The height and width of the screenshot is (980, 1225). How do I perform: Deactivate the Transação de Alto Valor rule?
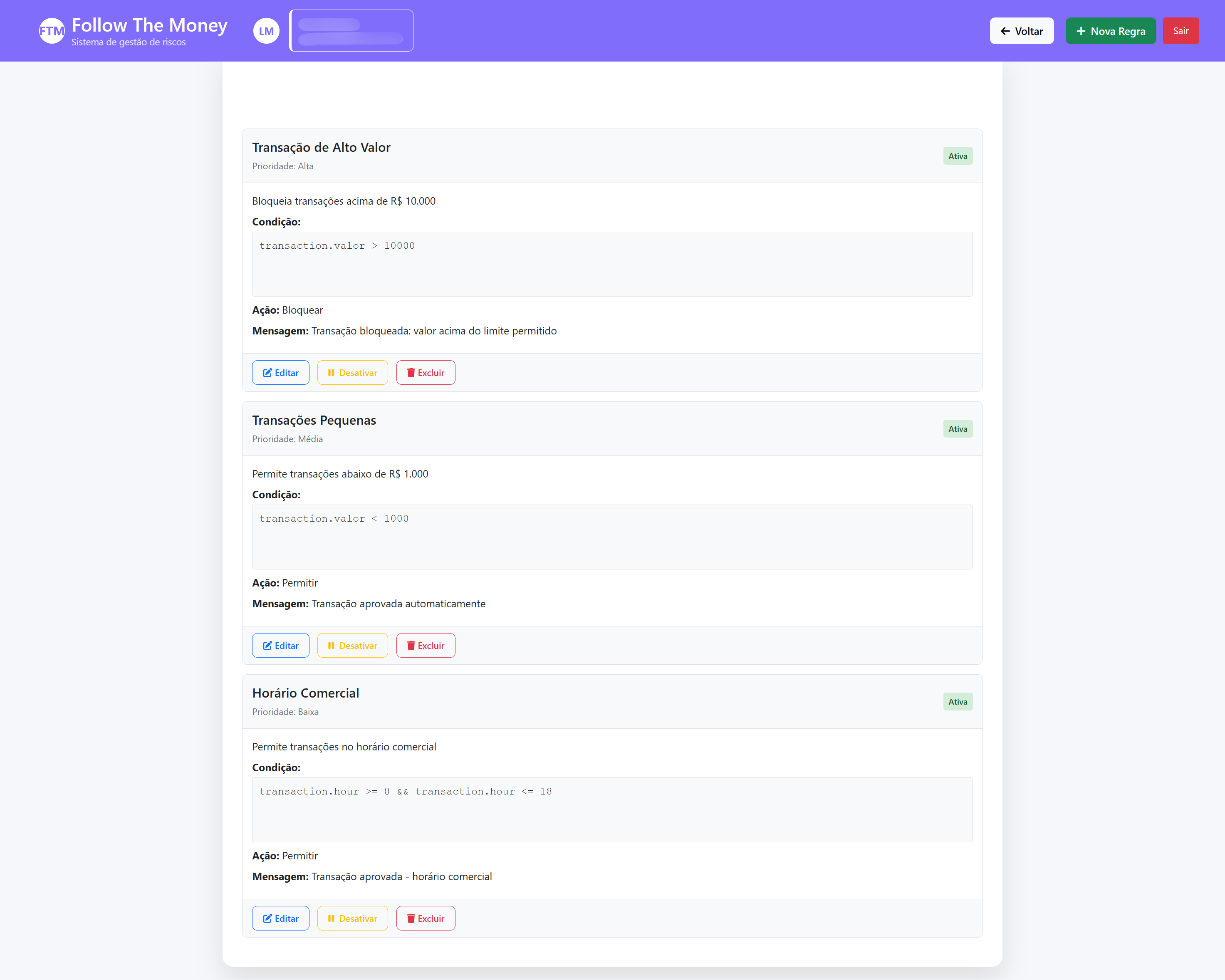click(352, 373)
